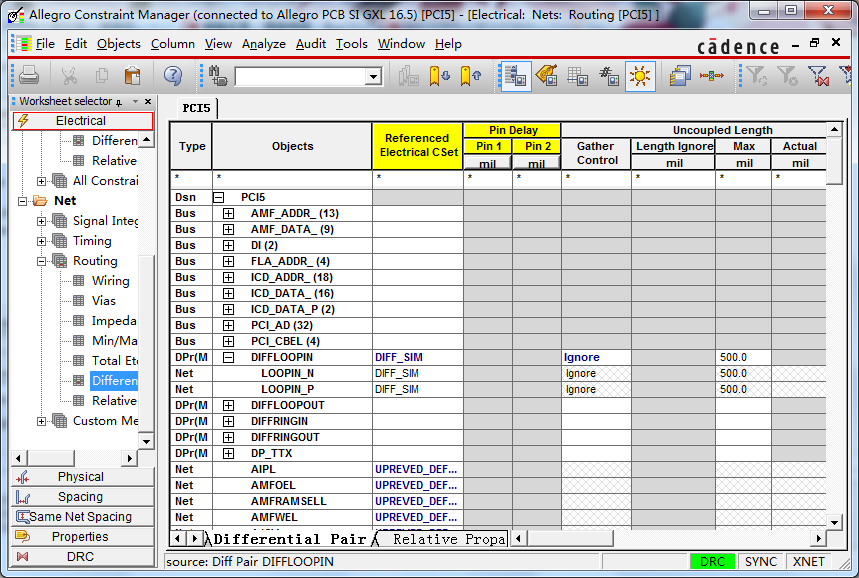The width and height of the screenshot is (859, 578).
Task: Open the Vias worksheet
Action: [x=104, y=301]
